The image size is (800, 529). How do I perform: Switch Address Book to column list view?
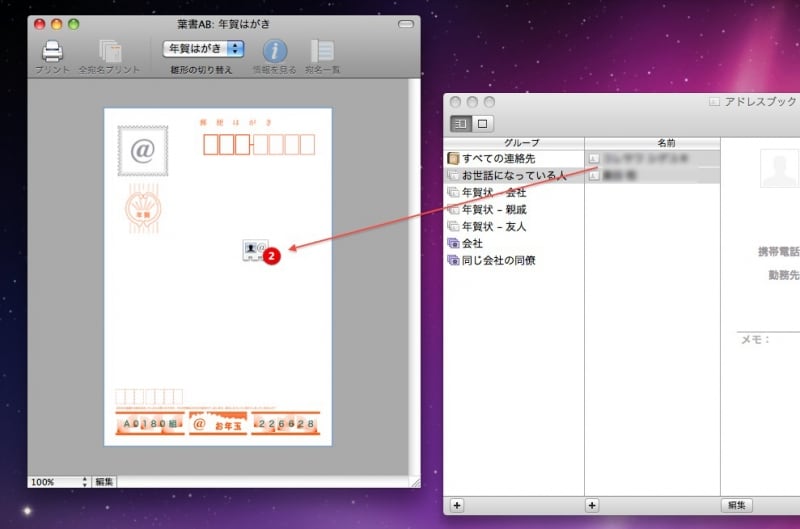(x=460, y=124)
